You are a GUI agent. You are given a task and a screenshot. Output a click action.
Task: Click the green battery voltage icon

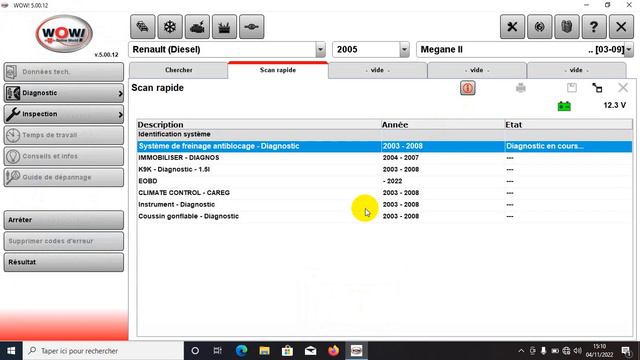[564, 106]
